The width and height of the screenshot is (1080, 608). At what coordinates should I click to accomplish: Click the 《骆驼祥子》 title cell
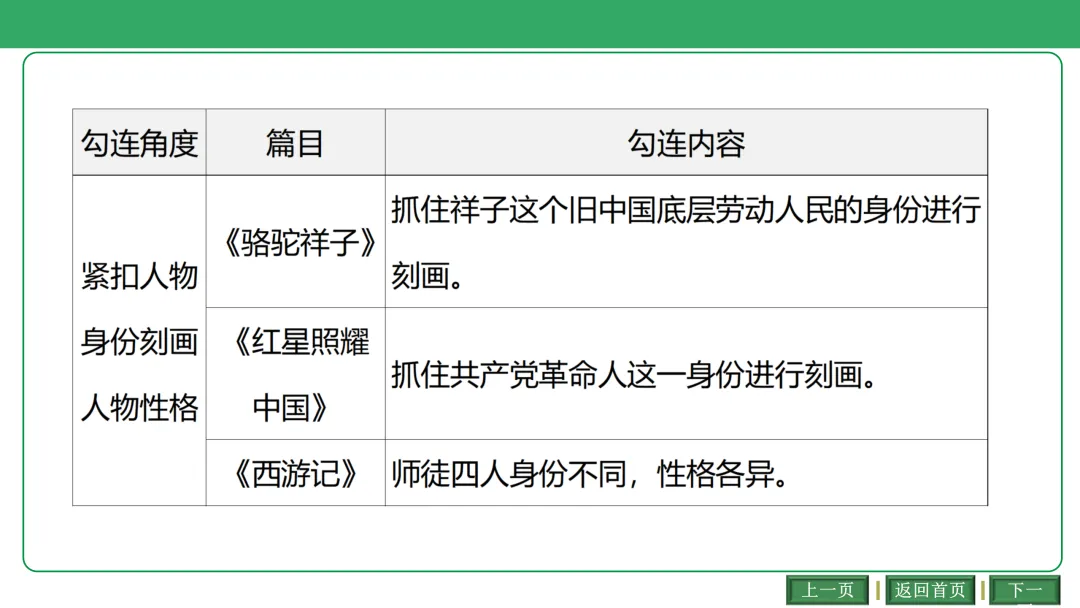[295, 242]
